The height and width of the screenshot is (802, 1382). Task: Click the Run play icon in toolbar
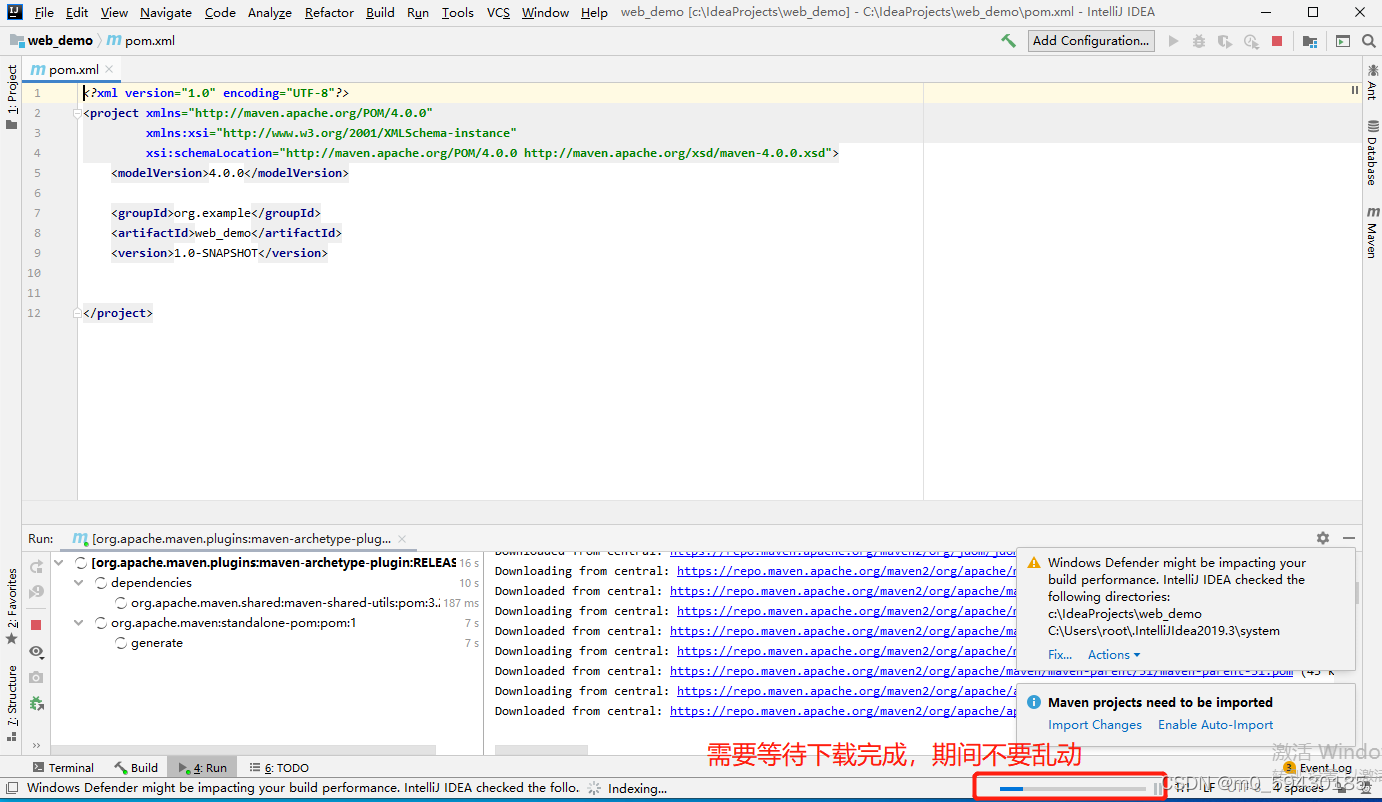(1173, 41)
